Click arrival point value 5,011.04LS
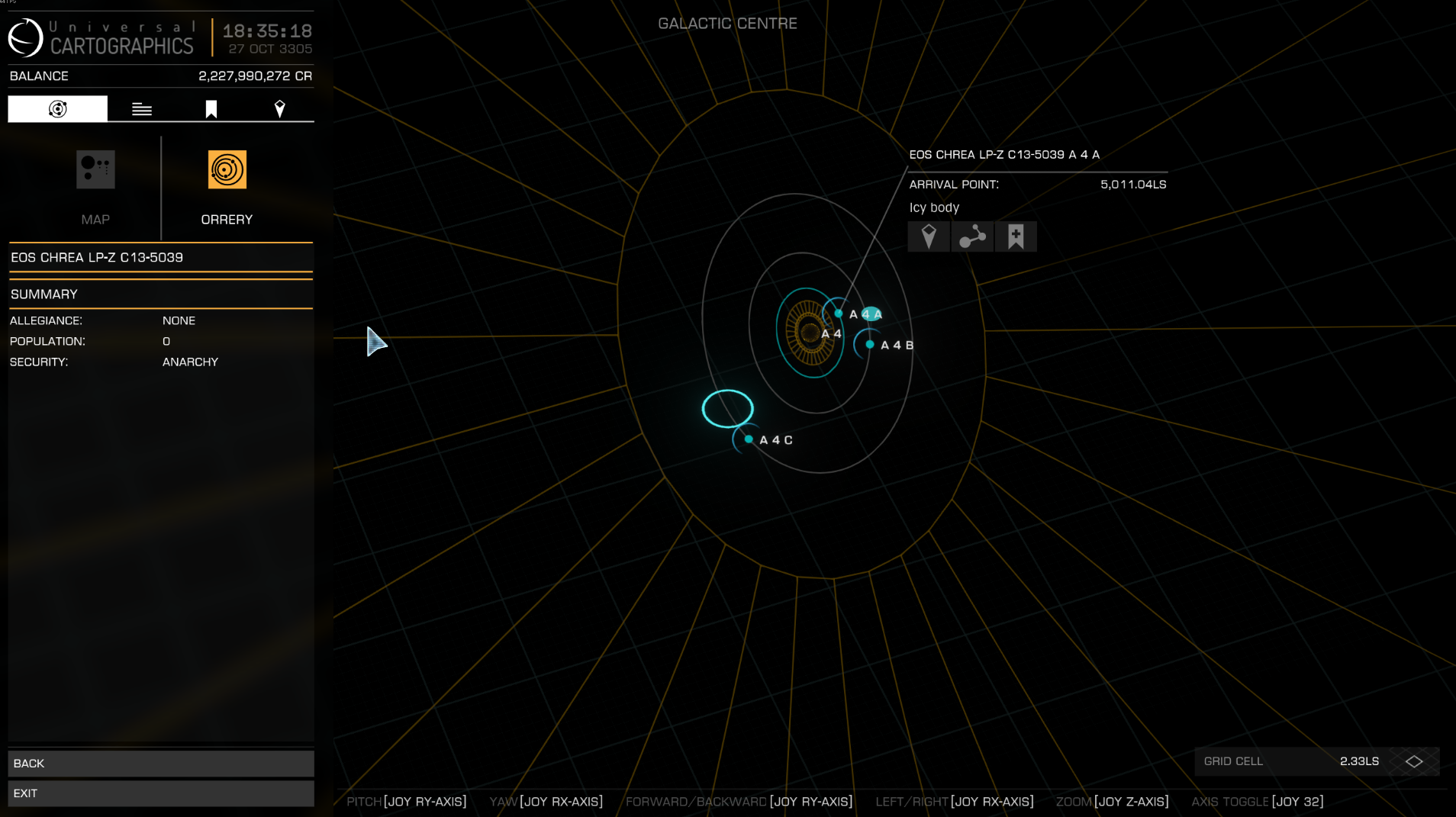Viewport: 1456px width, 817px height. point(1133,185)
